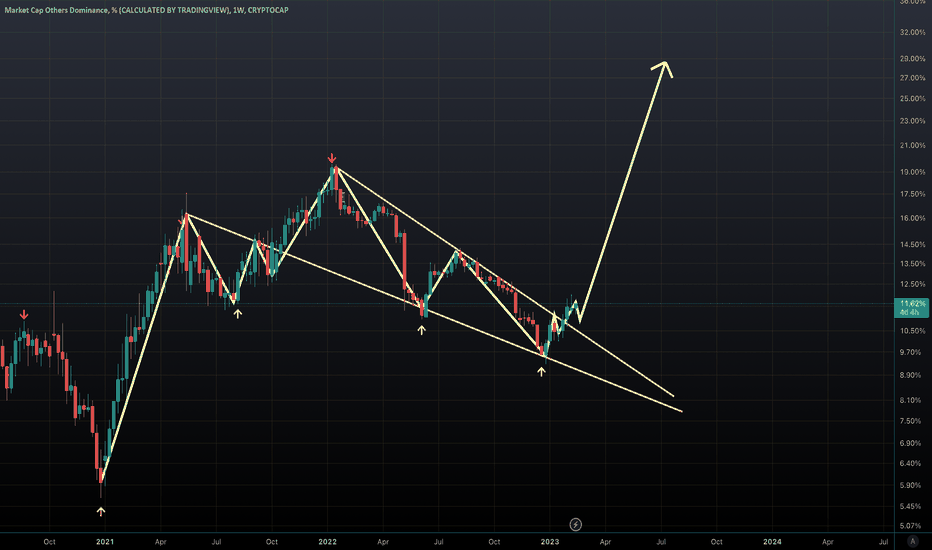Click the 5.90% price axis label

tap(912, 485)
